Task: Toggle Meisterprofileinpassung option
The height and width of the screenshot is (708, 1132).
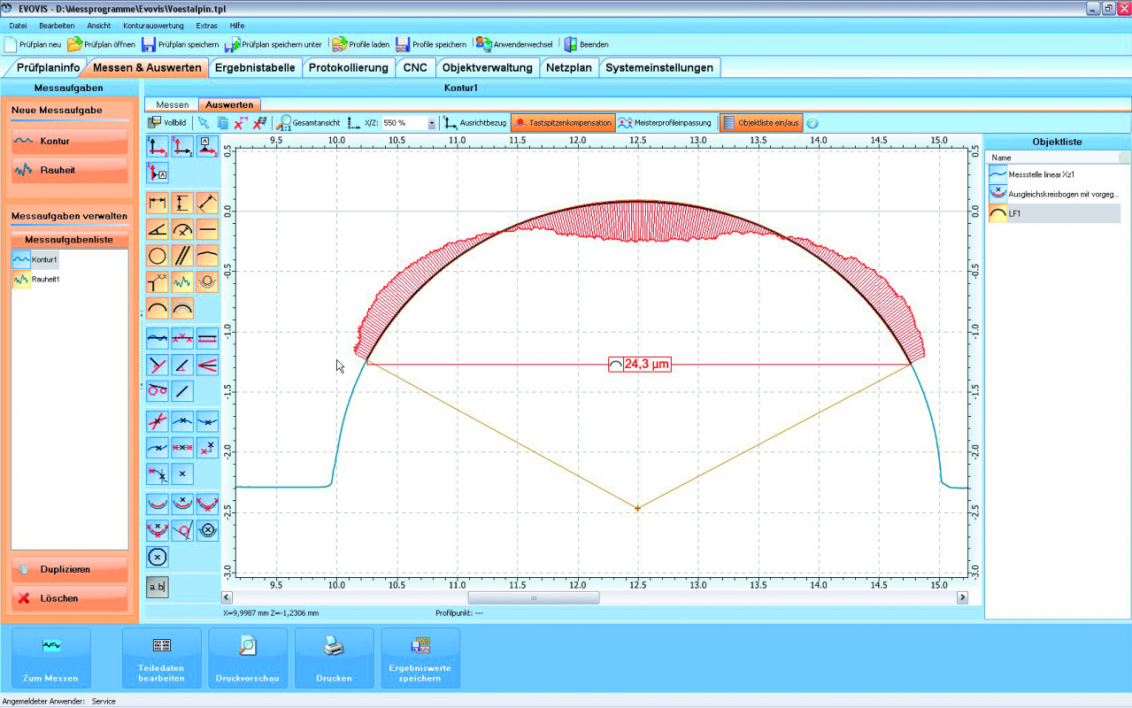Action: [665, 123]
